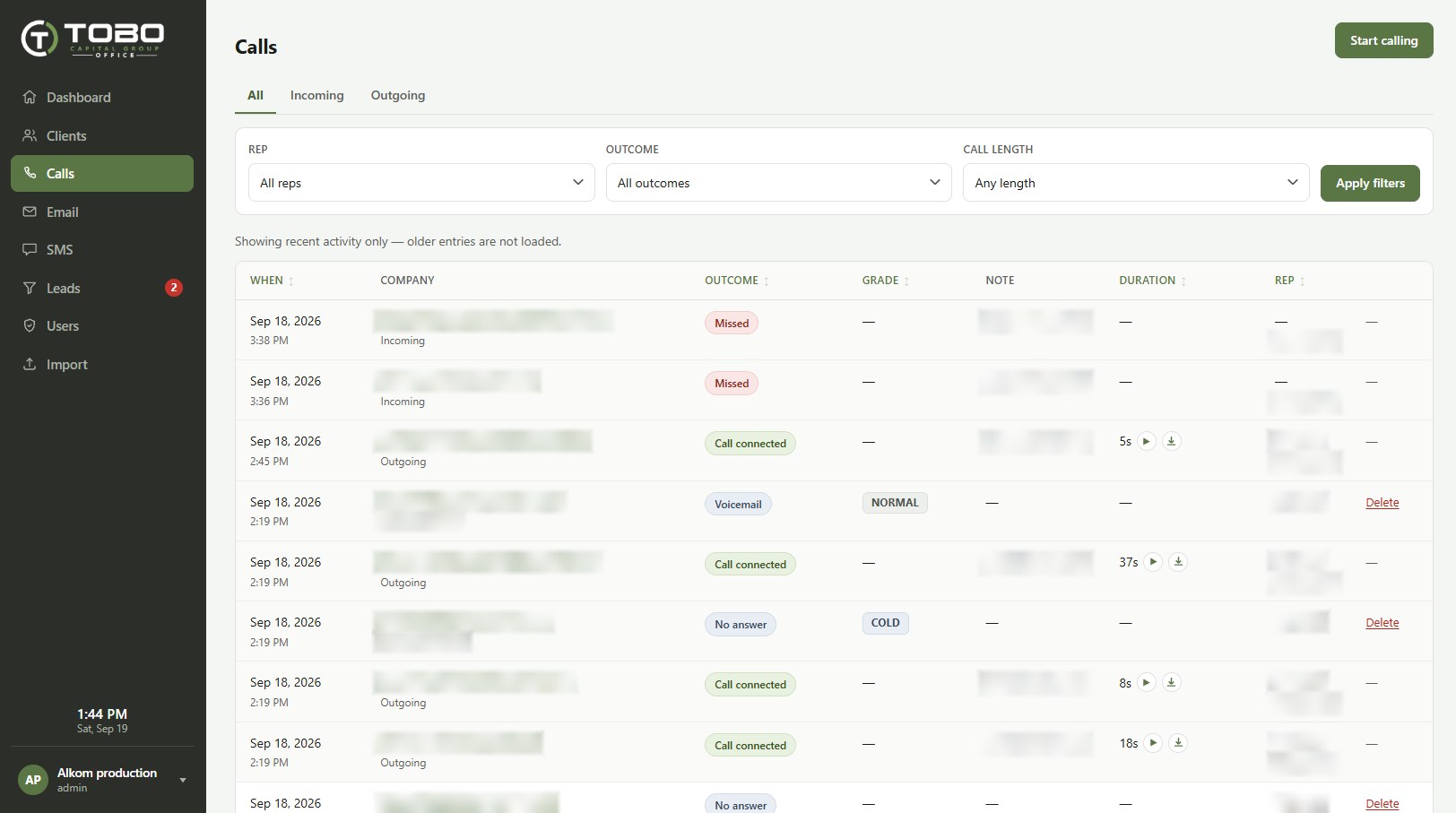
Task: Delete the Voicemail call entry
Action: [1382, 503]
